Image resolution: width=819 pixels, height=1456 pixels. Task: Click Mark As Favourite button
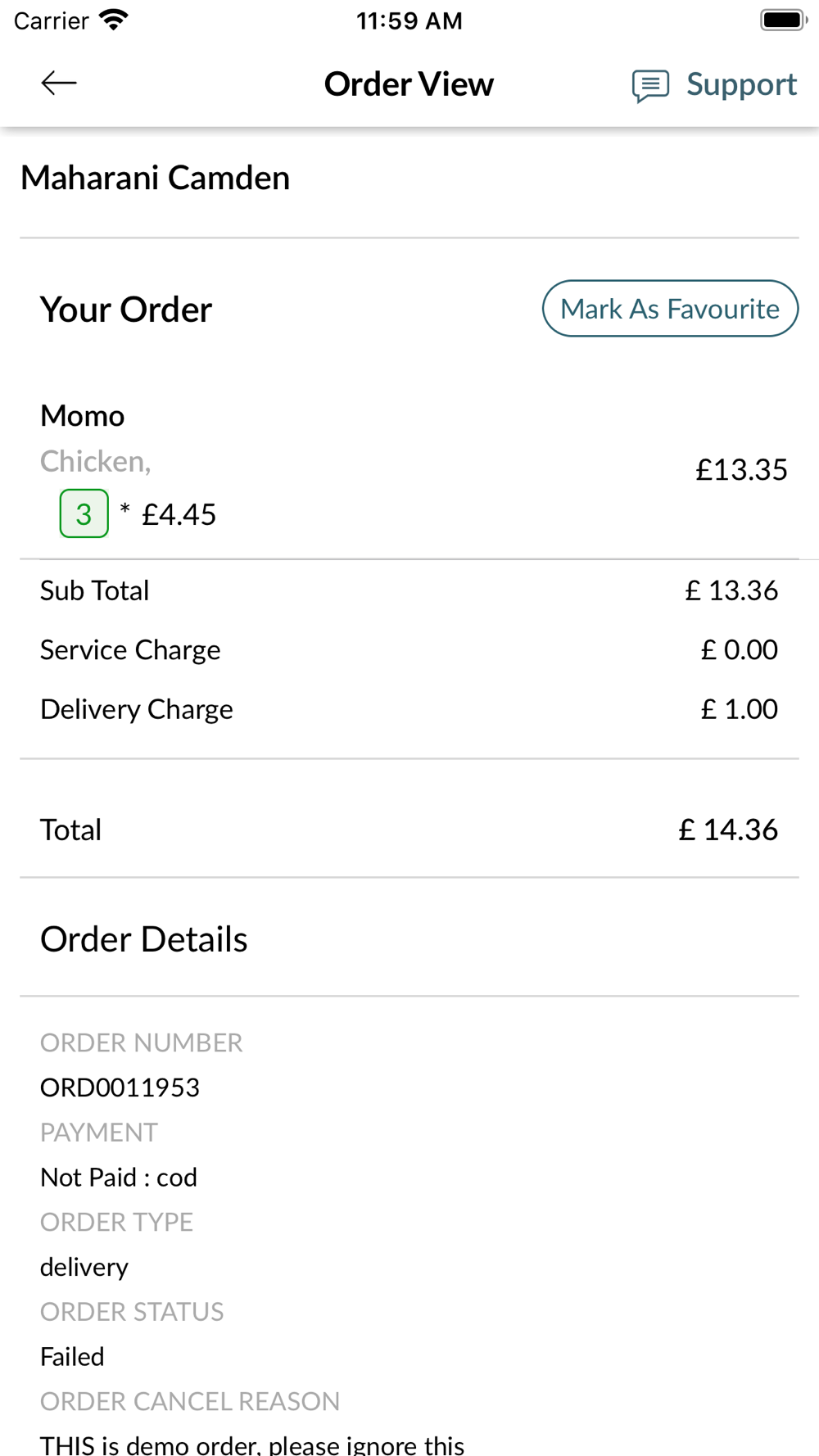click(670, 309)
